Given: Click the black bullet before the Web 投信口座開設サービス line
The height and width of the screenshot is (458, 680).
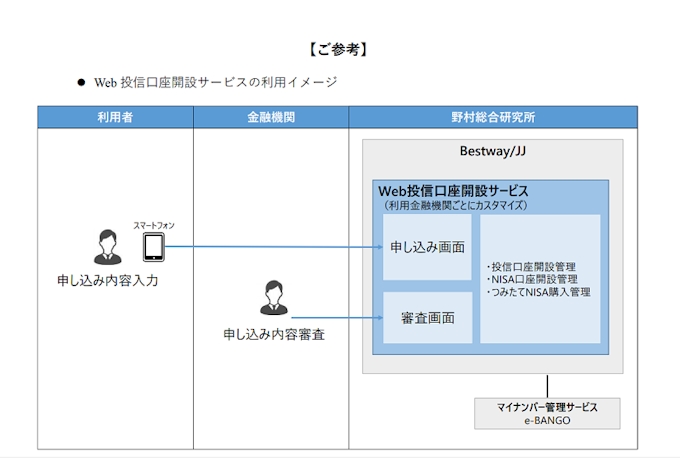Looking at the screenshot, I should pyautogui.click(x=81, y=82).
